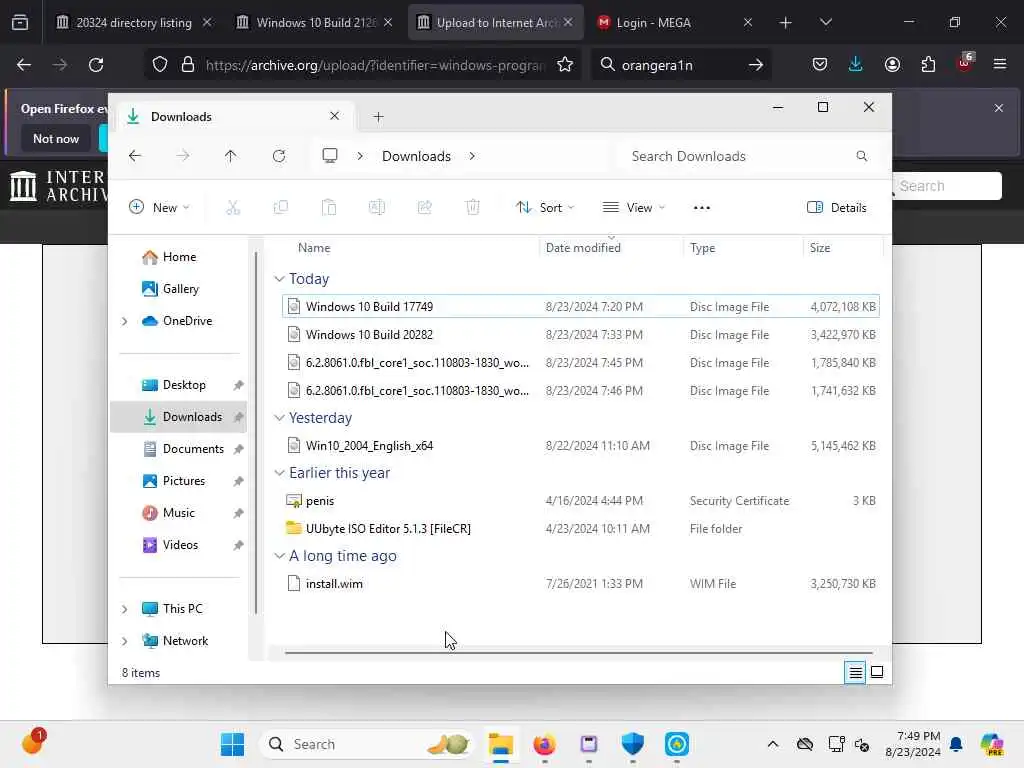Go up one folder level in Explorer

click(x=231, y=156)
